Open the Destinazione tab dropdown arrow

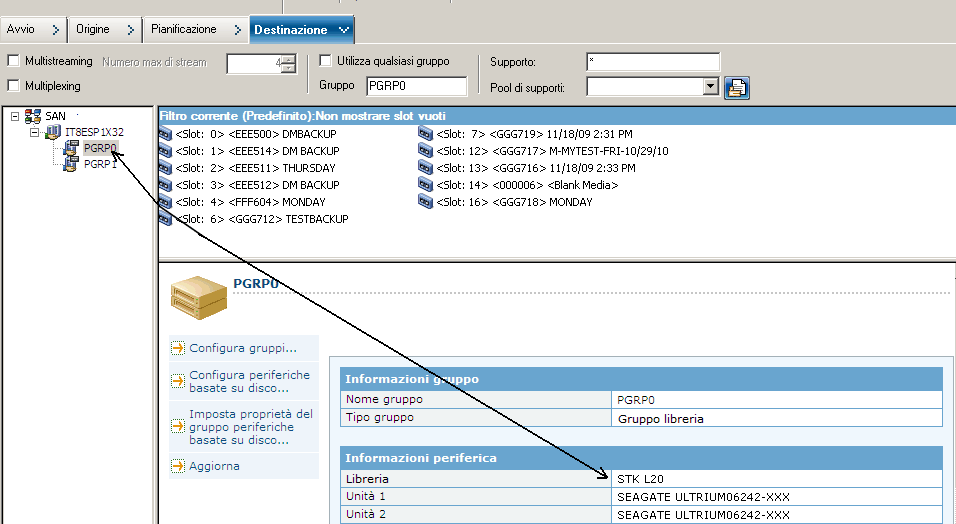(343, 29)
